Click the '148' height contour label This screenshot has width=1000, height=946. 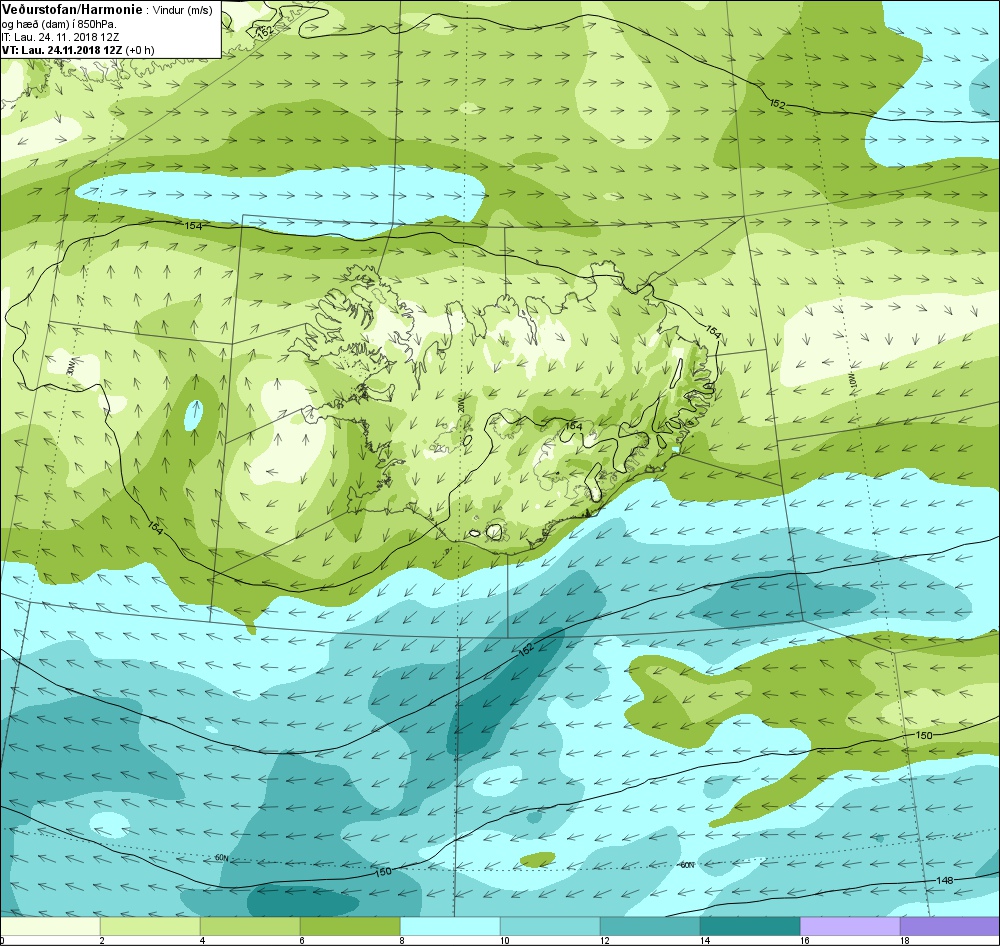coord(945,880)
